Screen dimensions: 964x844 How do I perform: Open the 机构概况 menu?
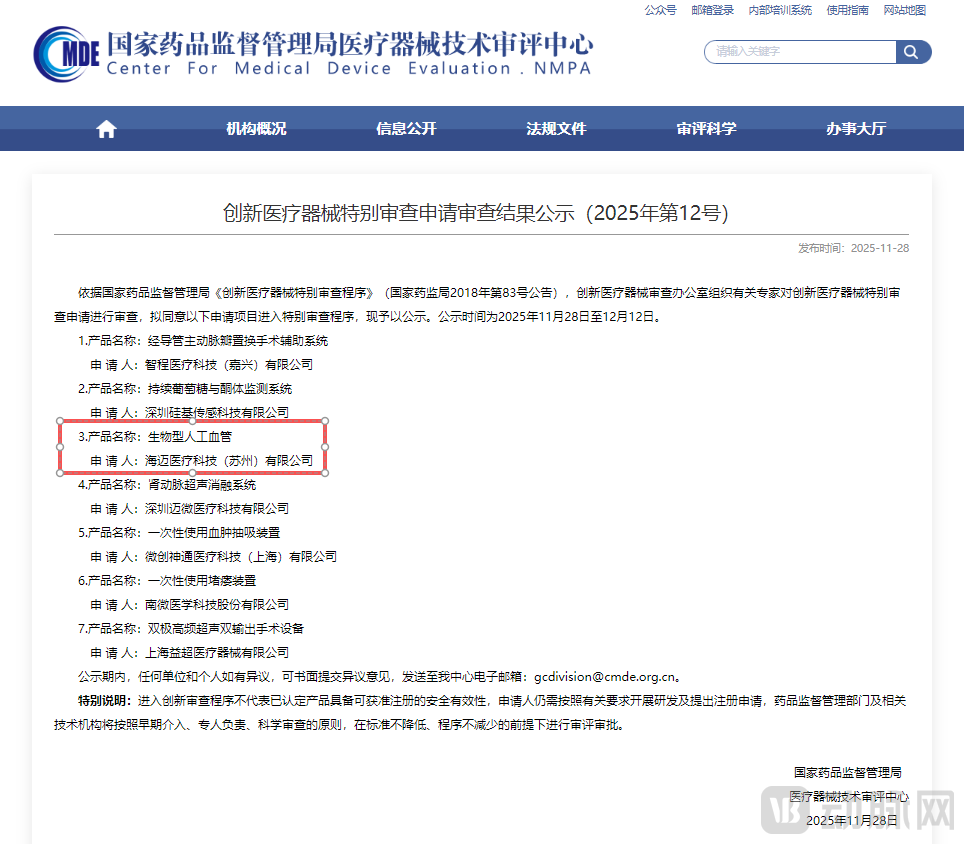click(x=256, y=128)
